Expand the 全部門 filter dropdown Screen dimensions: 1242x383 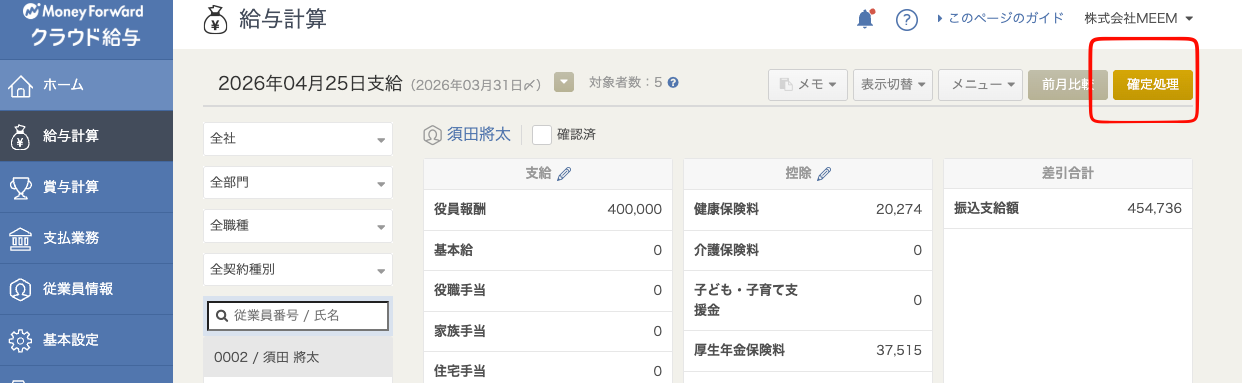298,183
